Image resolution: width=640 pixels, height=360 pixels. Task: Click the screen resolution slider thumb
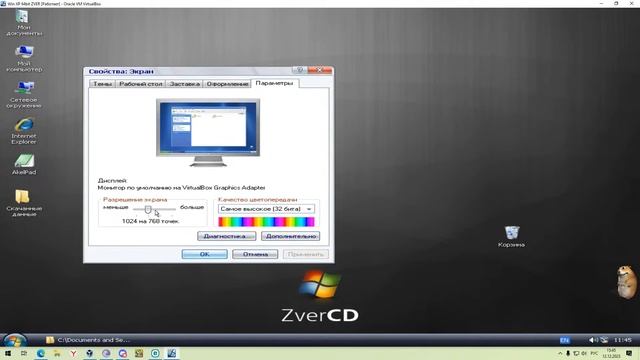(x=148, y=209)
